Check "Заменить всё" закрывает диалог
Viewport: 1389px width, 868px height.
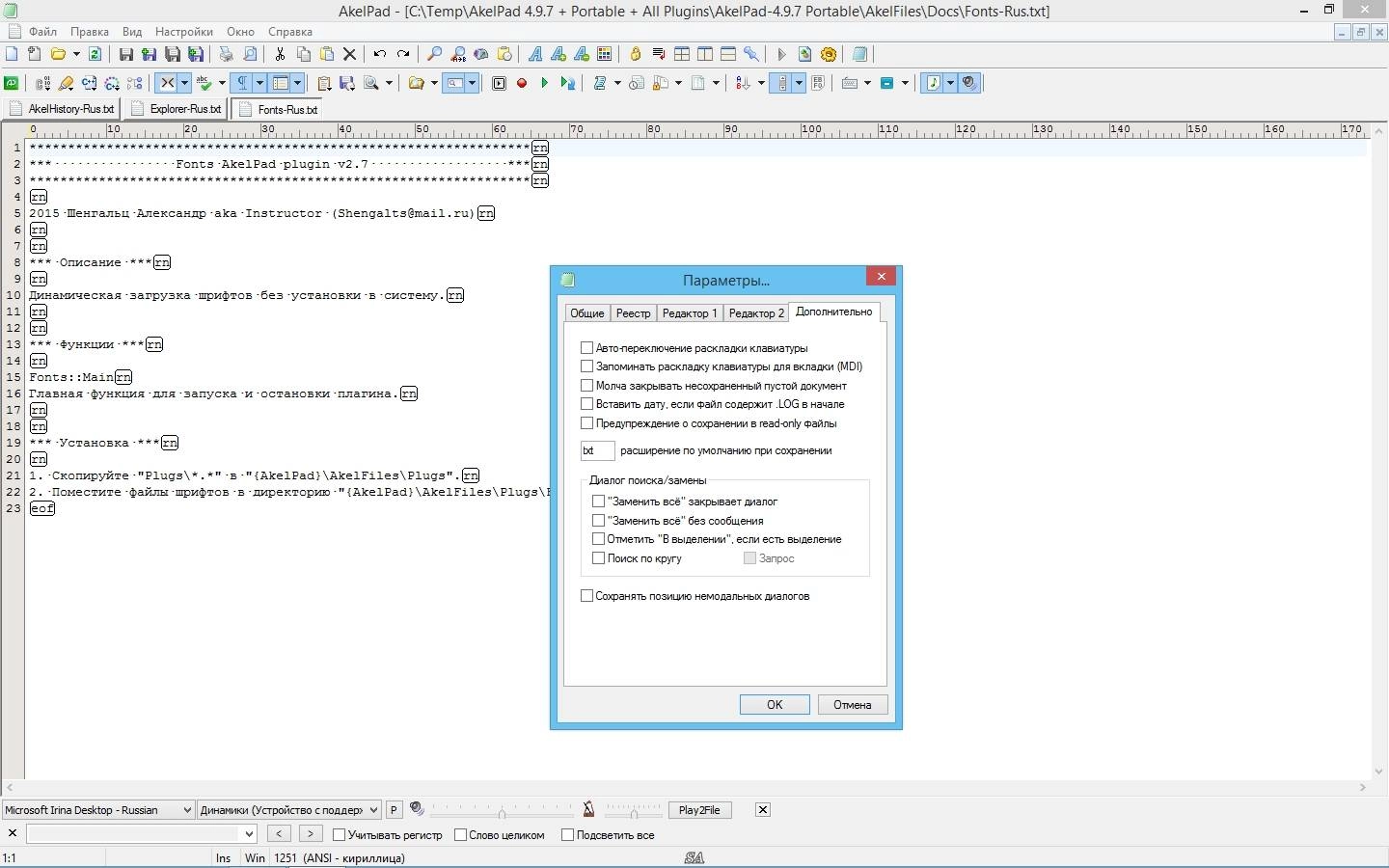coord(598,502)
